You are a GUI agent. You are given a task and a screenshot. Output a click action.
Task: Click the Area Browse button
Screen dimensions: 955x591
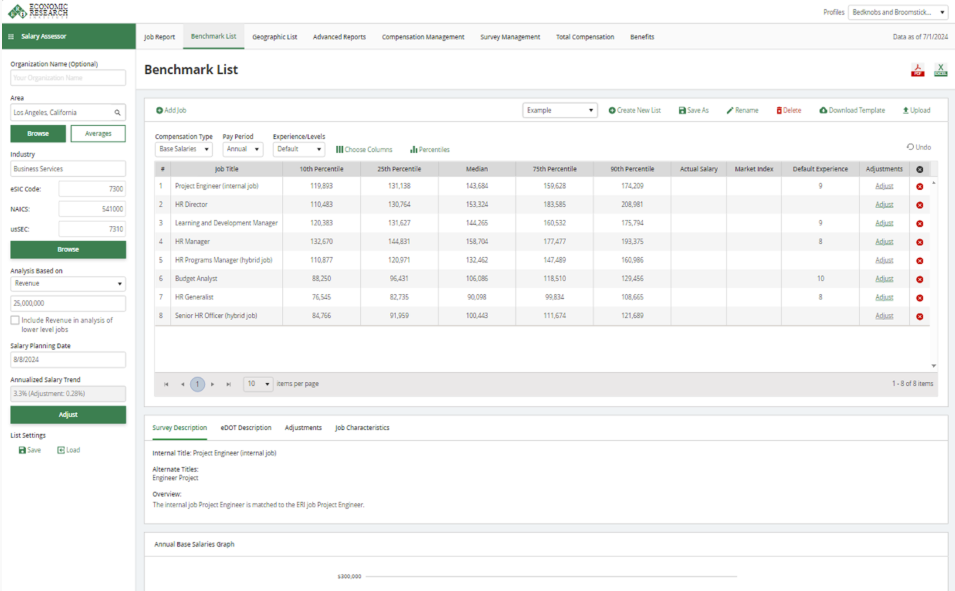(38, 133)
